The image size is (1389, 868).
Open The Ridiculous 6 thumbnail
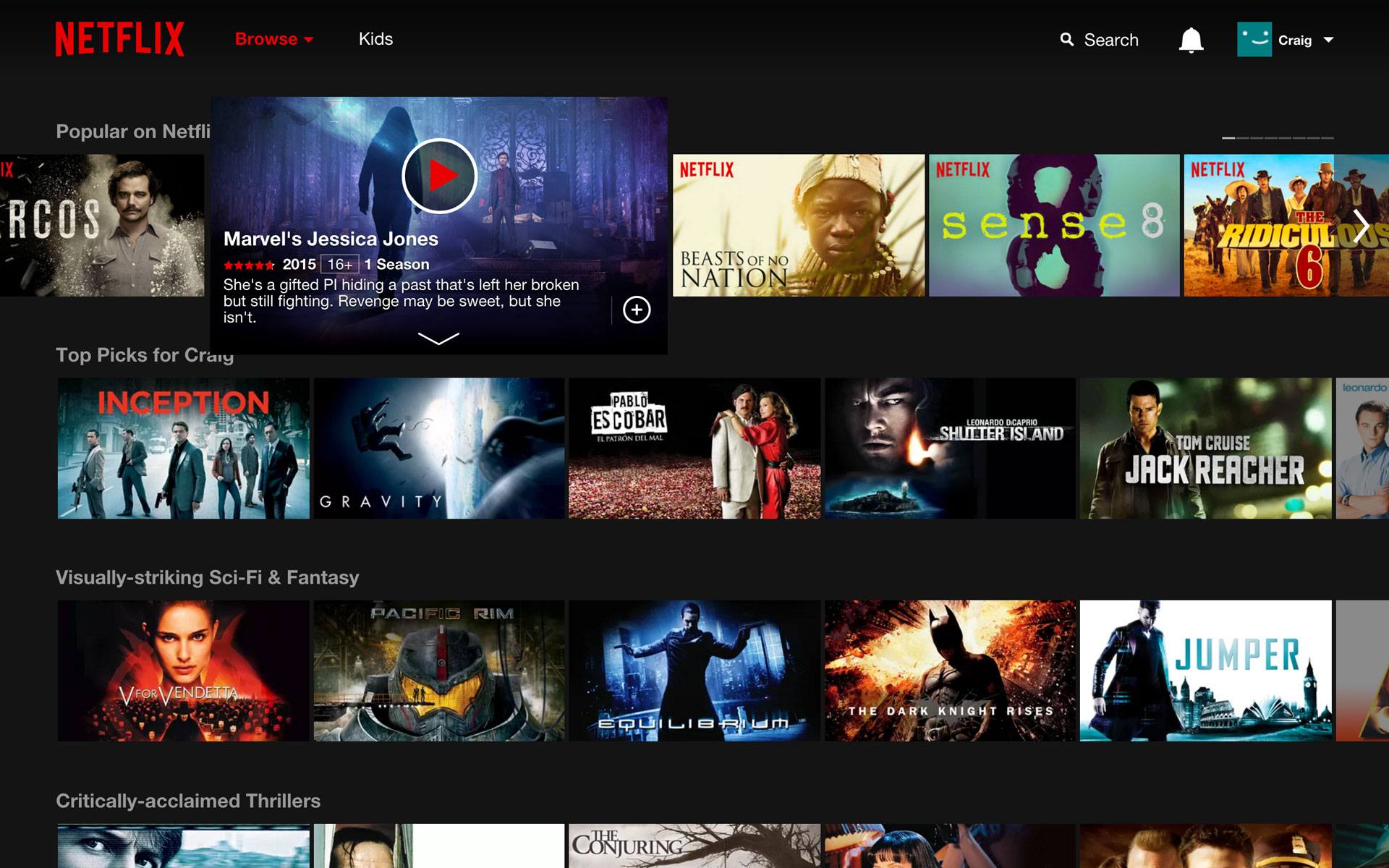(1286, 225)
